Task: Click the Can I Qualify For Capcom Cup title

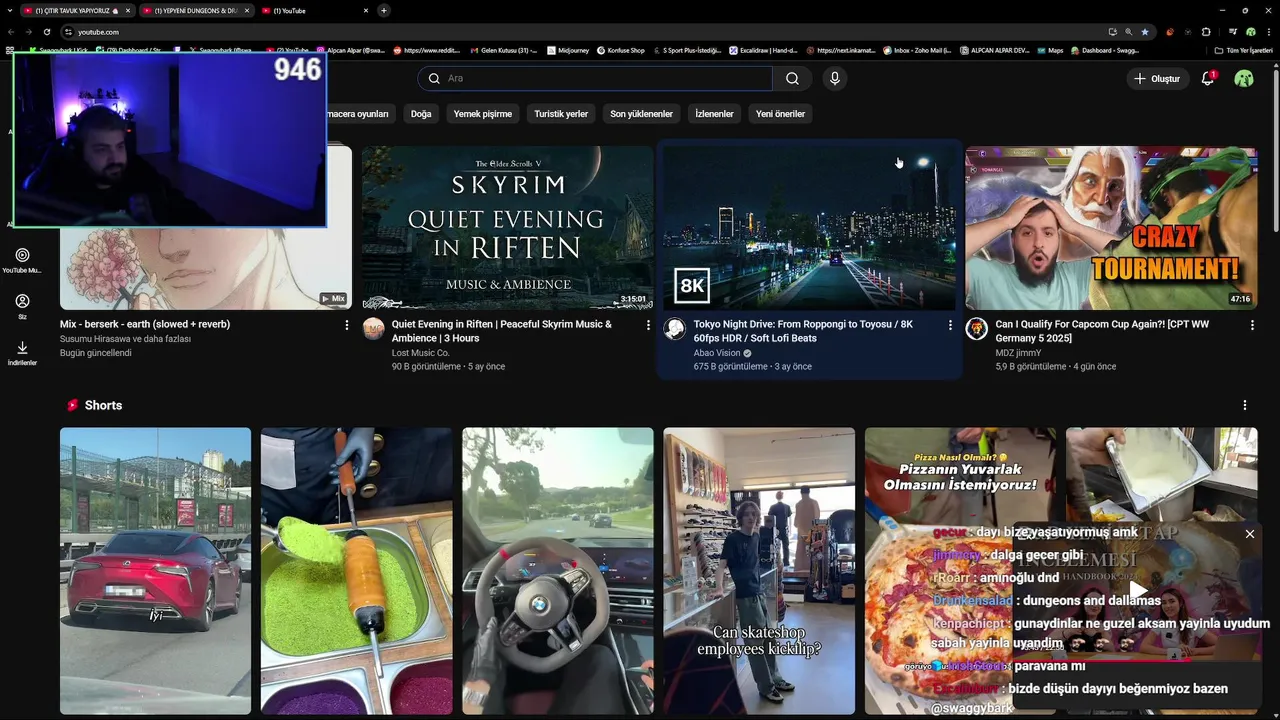Action: pos(1102,331)
